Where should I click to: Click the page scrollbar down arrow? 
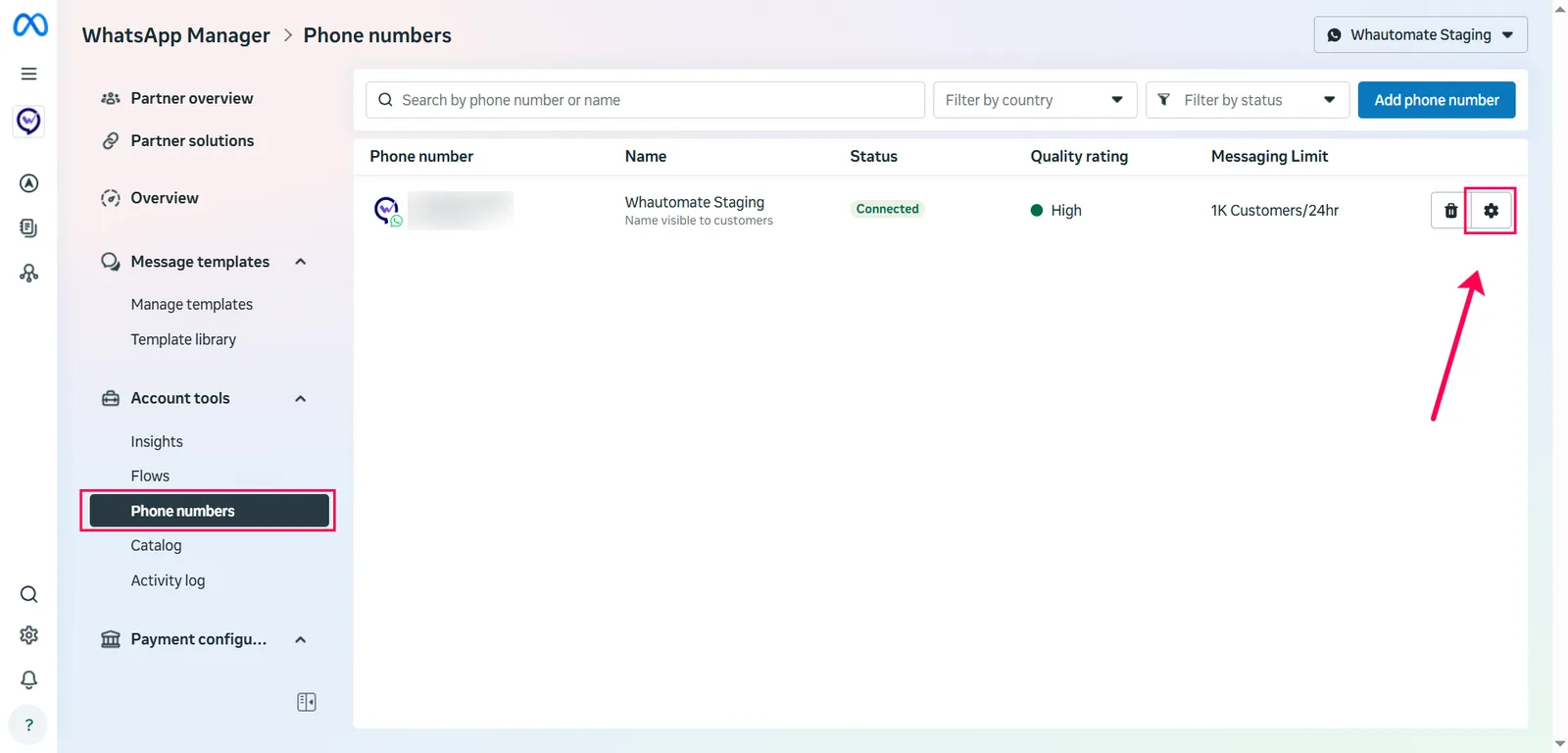click(x=1560, y=745)
